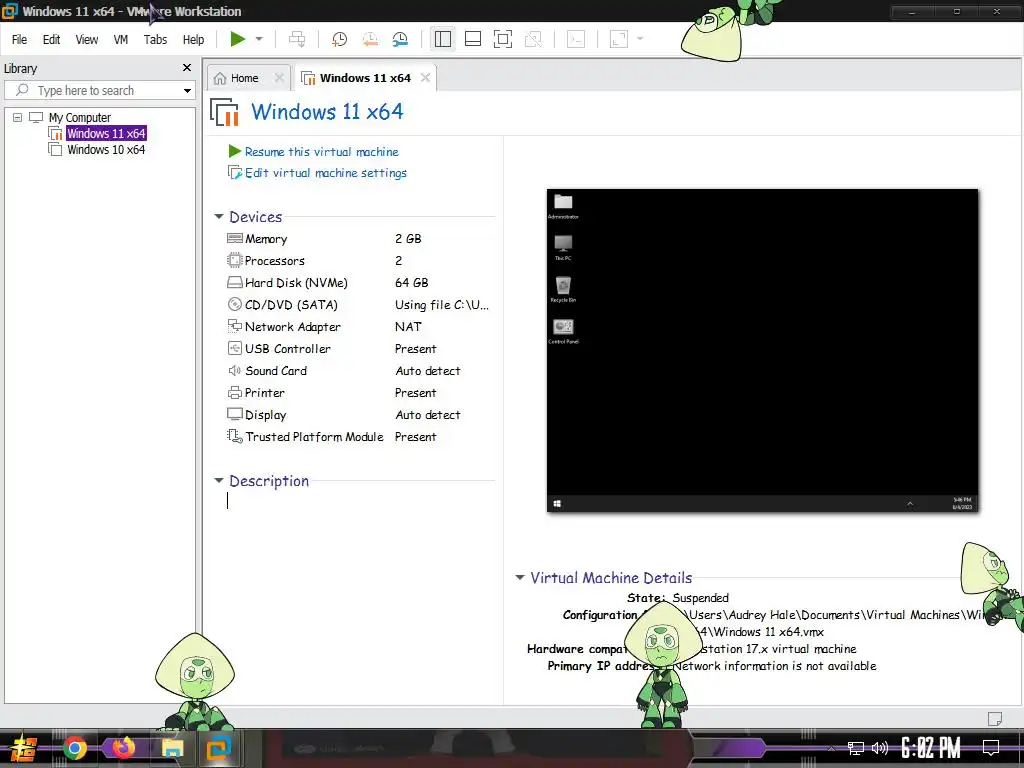1024x768 pixels.
Task: Click the Unity mode toolbar icon
Action: 534,39
